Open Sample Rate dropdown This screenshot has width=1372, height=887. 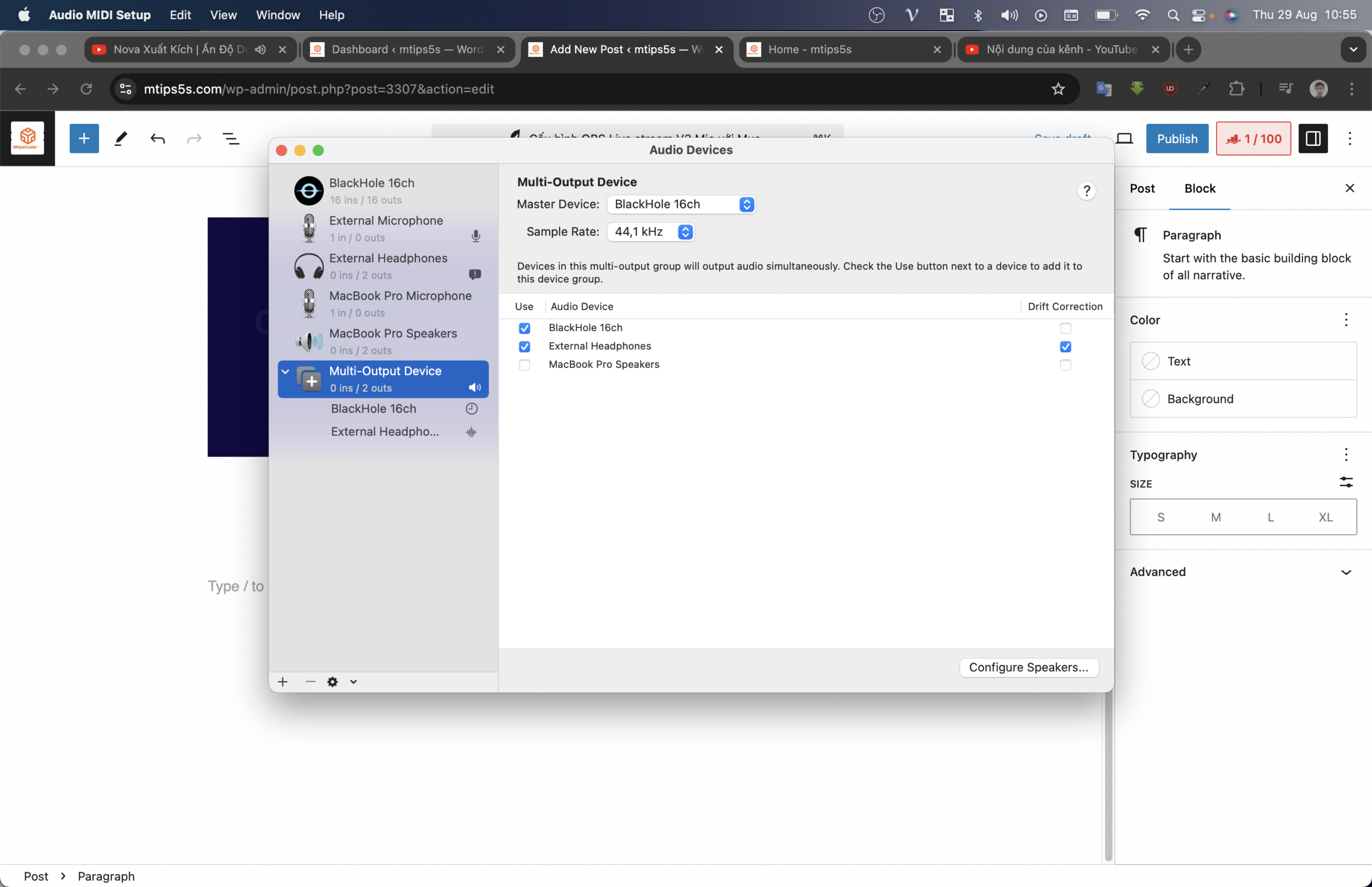tap(650, 232)
